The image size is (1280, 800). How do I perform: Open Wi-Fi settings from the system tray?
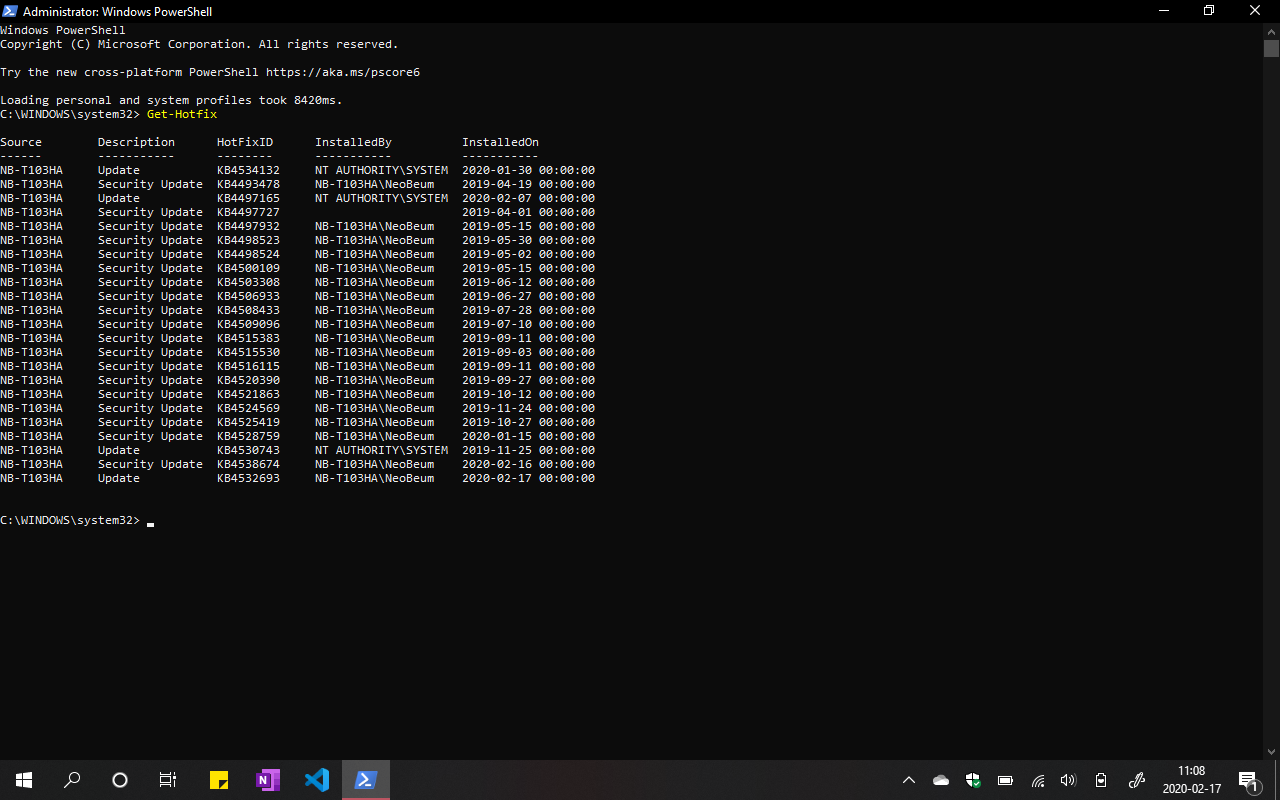[1038, 780]
